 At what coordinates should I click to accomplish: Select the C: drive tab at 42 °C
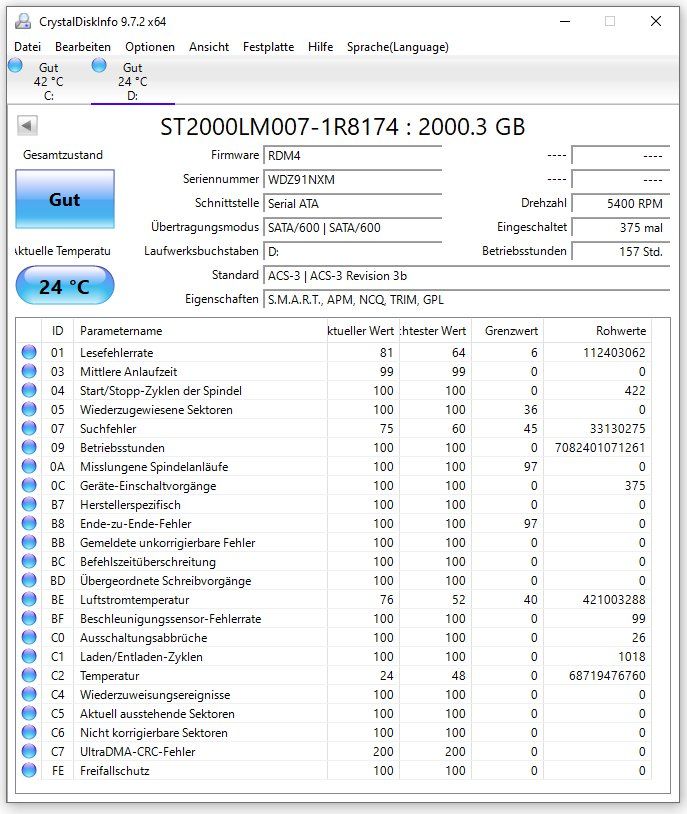49,81
